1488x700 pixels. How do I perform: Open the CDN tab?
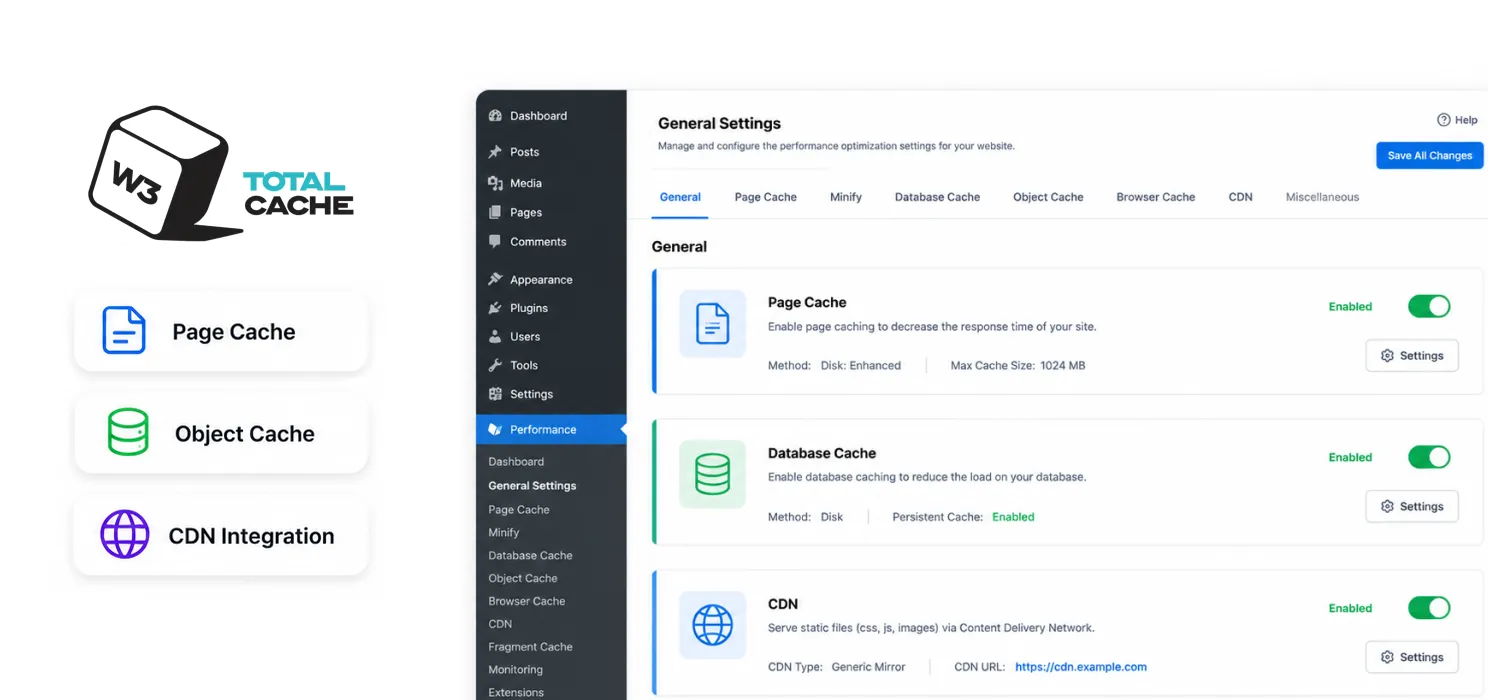1241,197
